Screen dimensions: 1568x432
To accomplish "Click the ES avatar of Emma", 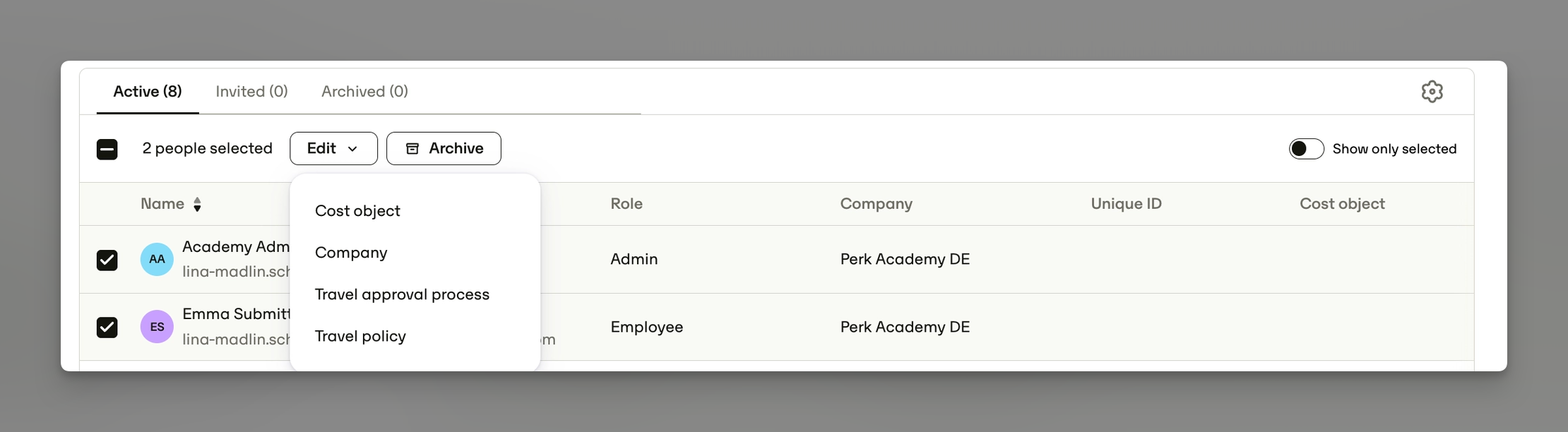I will [157, 327].
